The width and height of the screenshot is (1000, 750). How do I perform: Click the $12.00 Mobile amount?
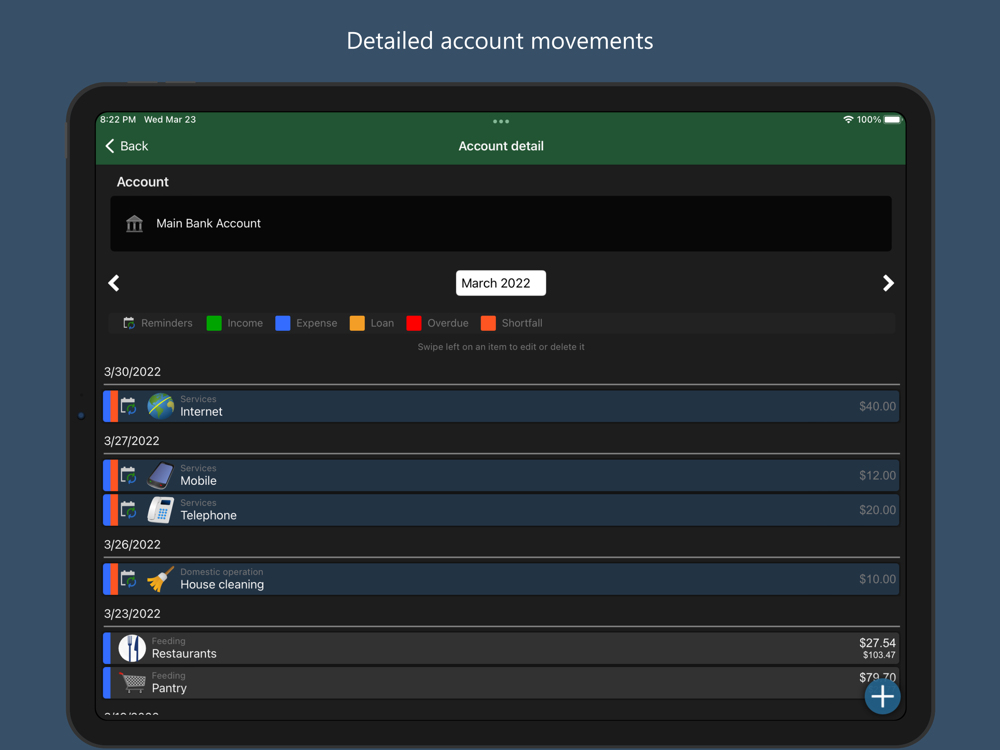[877, 475]
